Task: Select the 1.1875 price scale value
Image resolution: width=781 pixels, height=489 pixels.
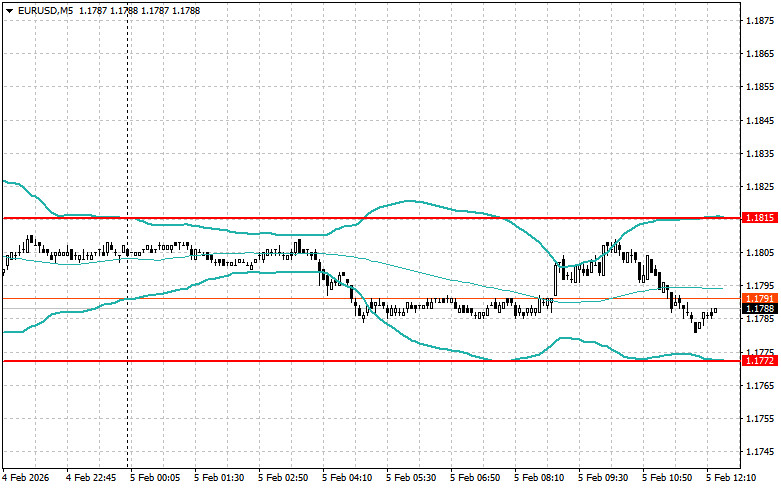Action: pyautogui.click(x=760, y=20)
